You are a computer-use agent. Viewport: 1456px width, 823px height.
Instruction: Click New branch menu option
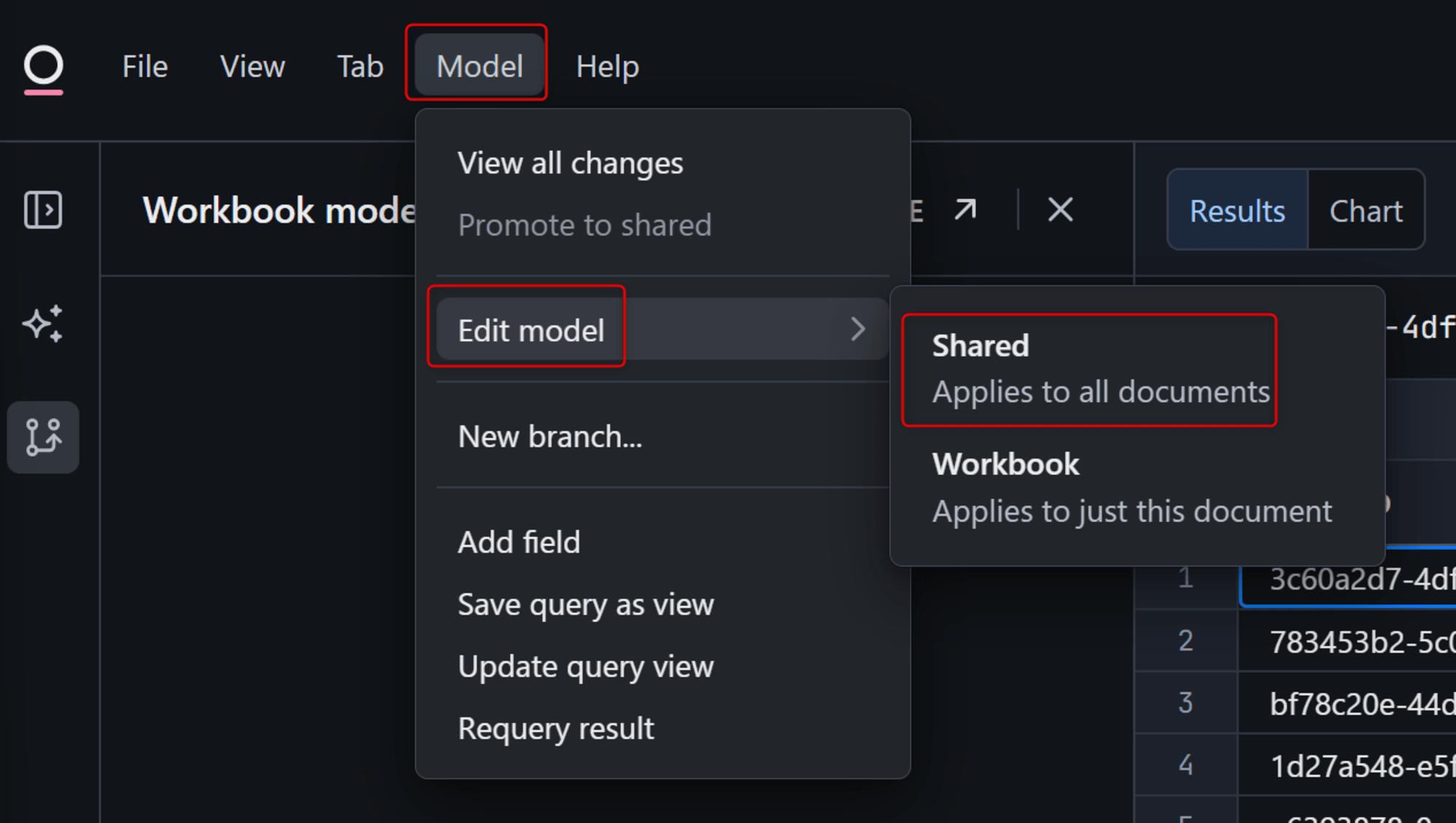pos(548,435)
